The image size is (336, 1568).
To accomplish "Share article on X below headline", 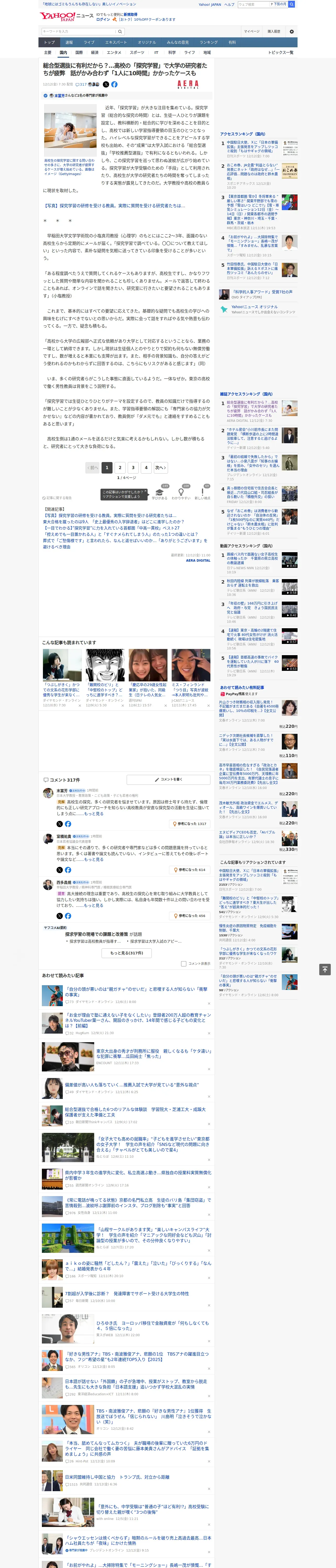I will [x=106, y=85].
